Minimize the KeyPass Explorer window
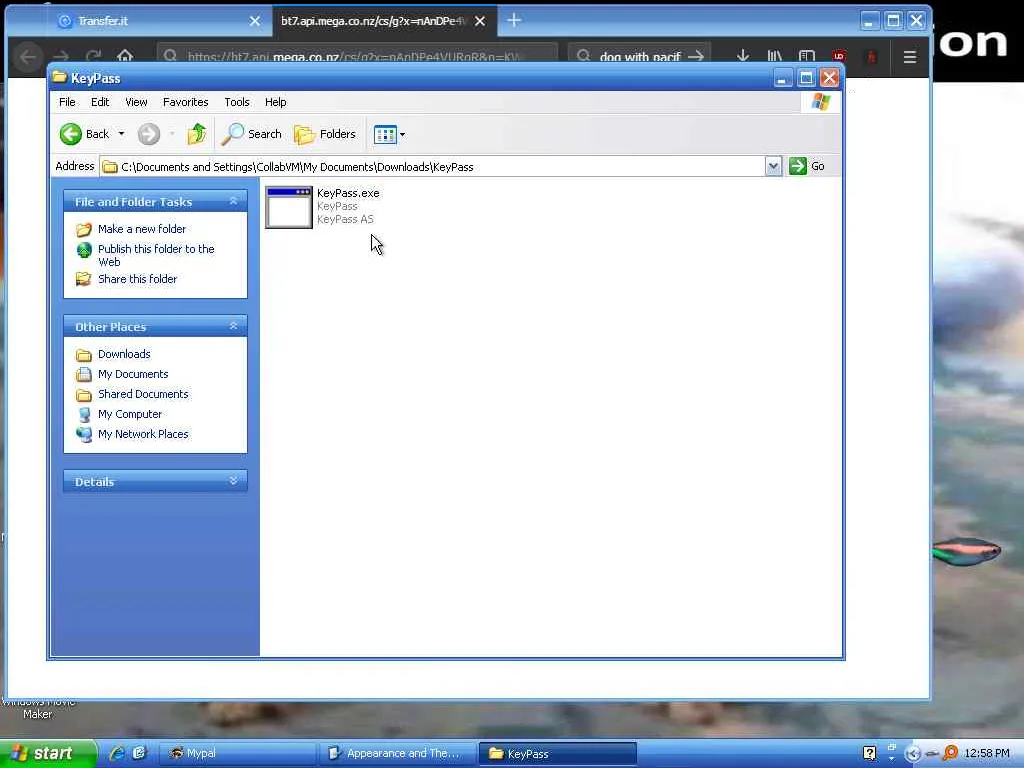Image resolution: width=1024 pixels, height=768 pixels. 782,78
